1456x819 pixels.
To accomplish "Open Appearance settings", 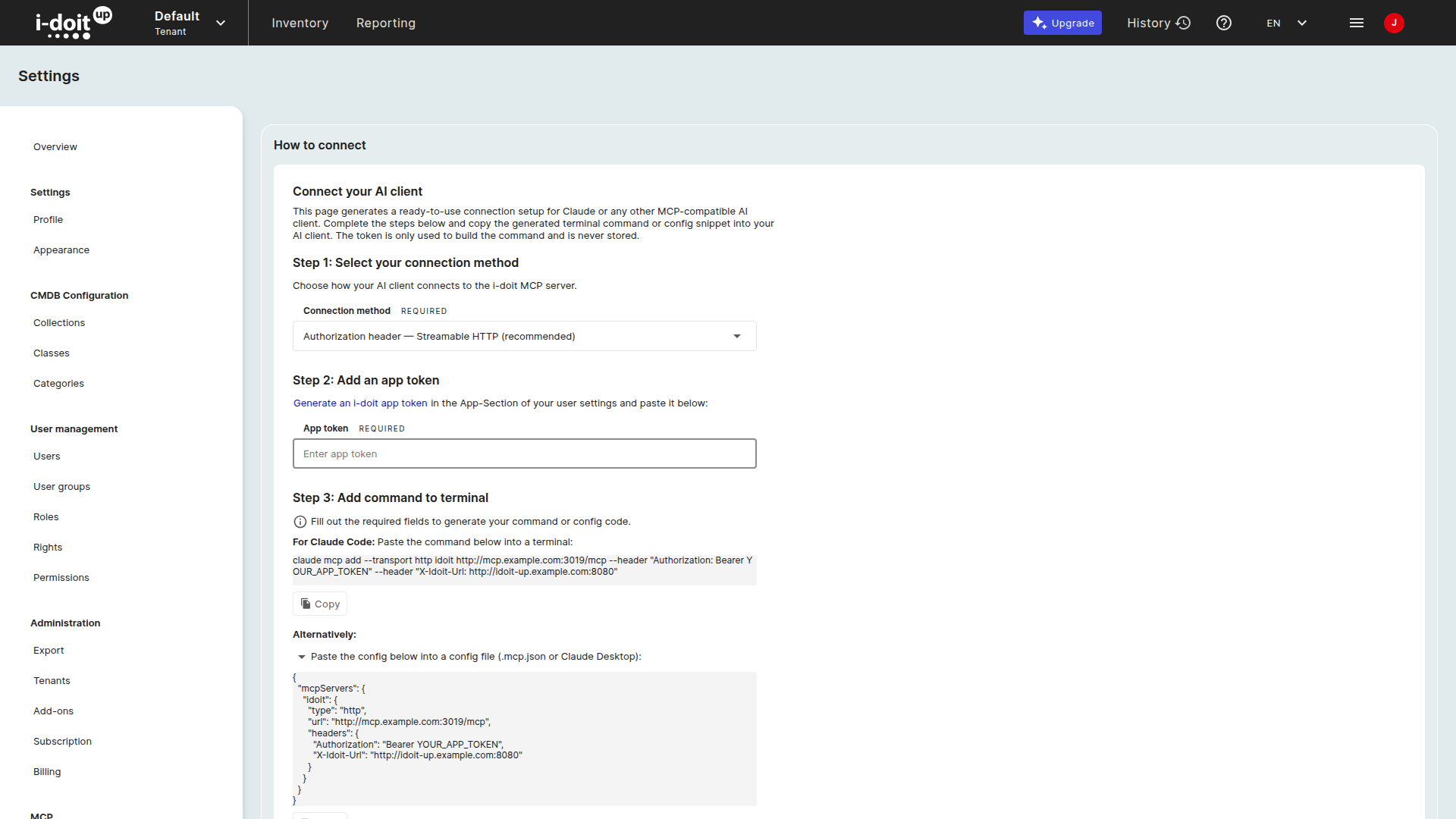I will (x=61, y=250).
